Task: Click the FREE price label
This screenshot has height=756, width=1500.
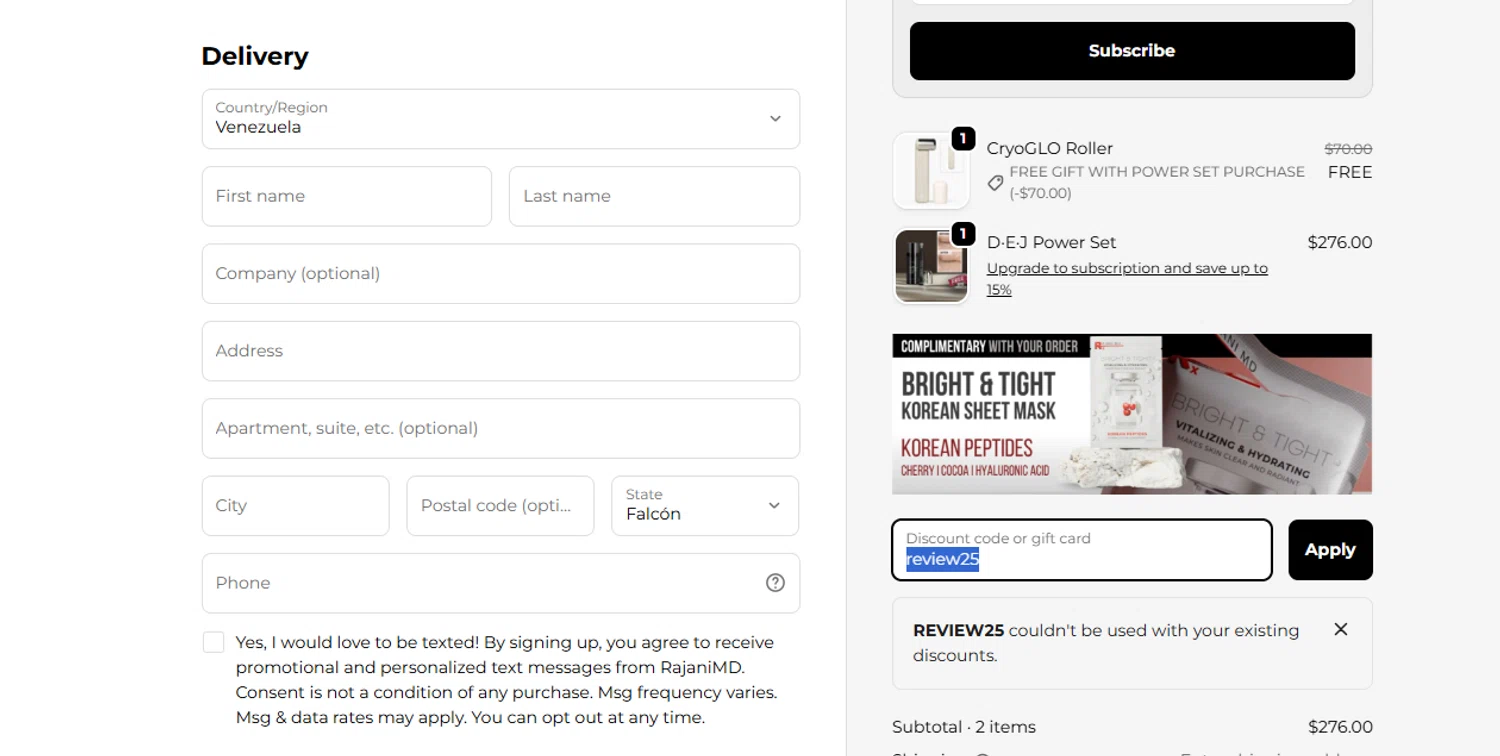Action: click(1350, 172)
